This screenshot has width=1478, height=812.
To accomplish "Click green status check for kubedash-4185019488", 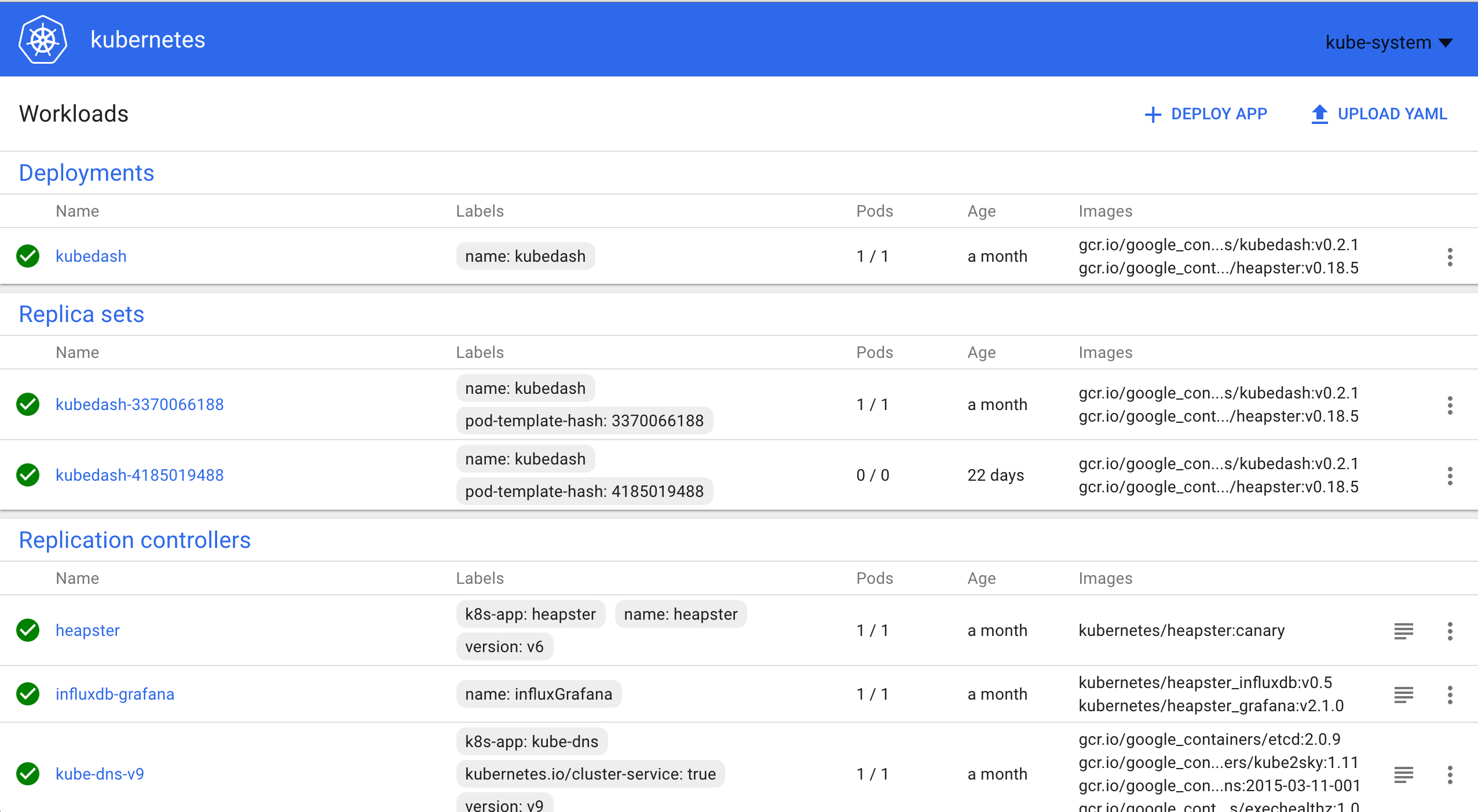I will [x=28, y=475].
